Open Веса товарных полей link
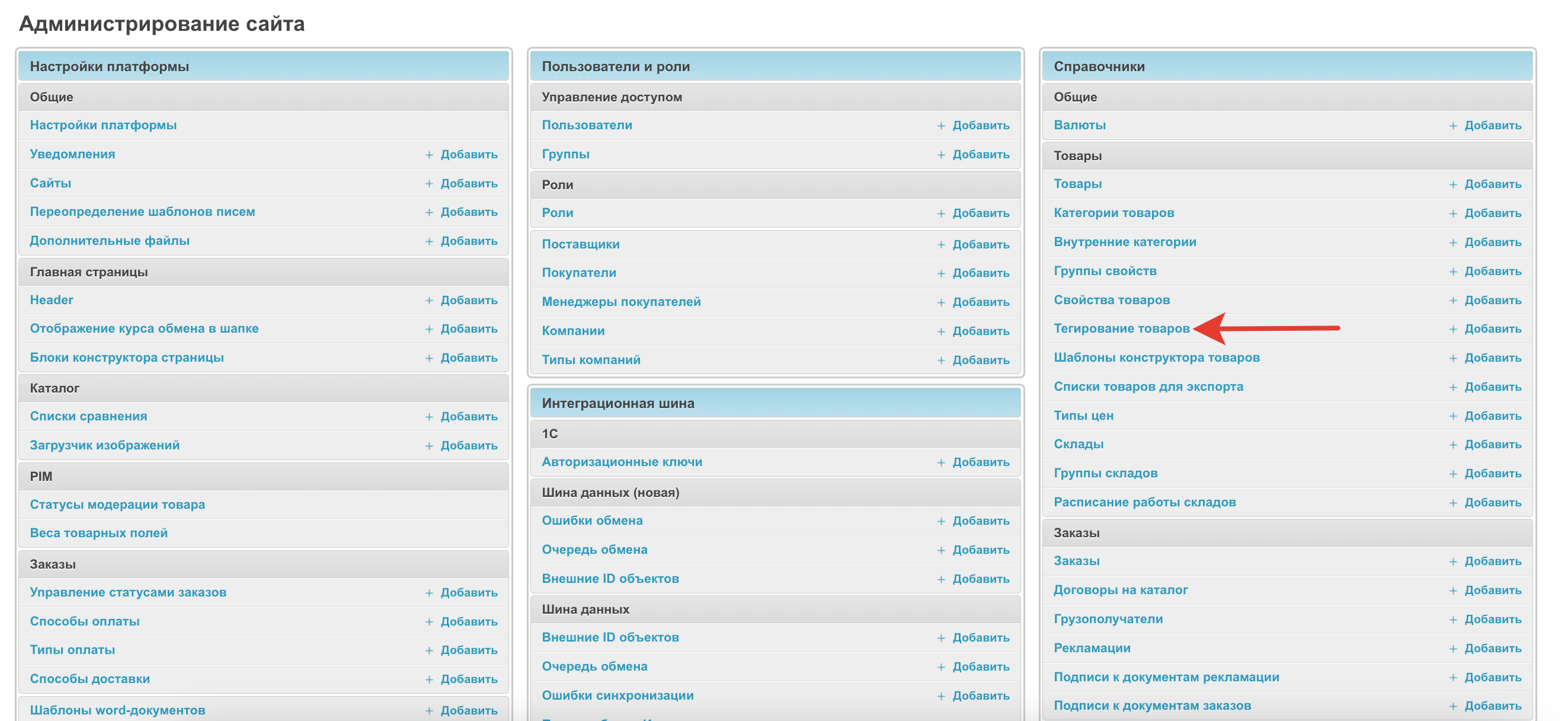The image size is (1568, 721). click(x=98, y=534)
